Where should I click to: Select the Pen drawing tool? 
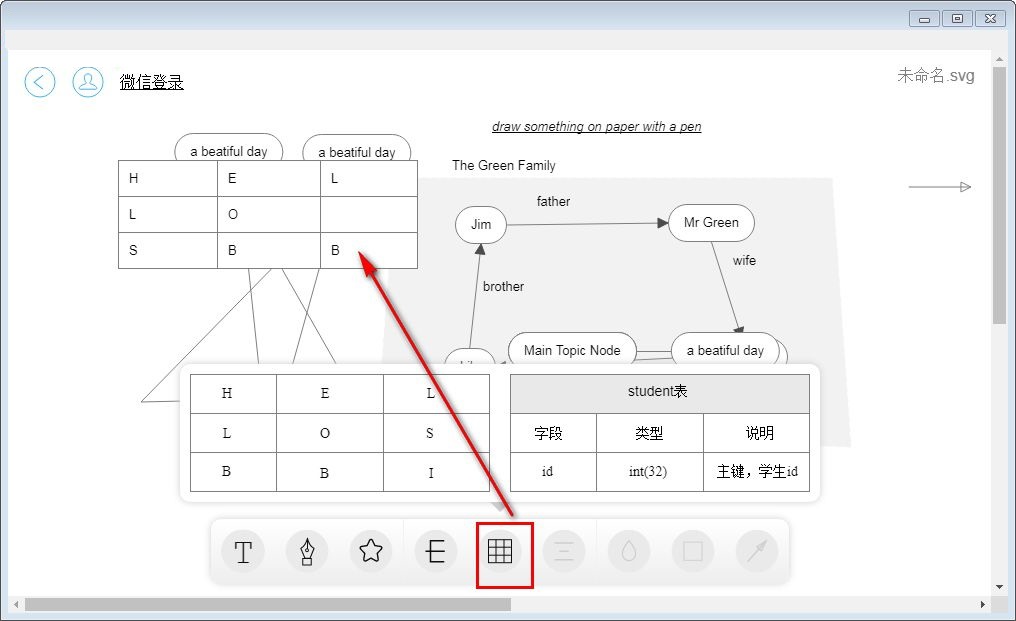click(307, 551)
